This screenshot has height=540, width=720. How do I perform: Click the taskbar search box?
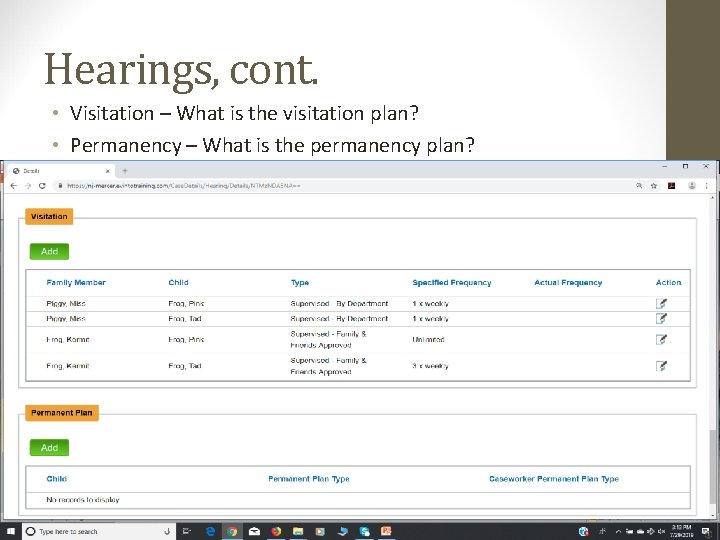[x=99, y=531]
